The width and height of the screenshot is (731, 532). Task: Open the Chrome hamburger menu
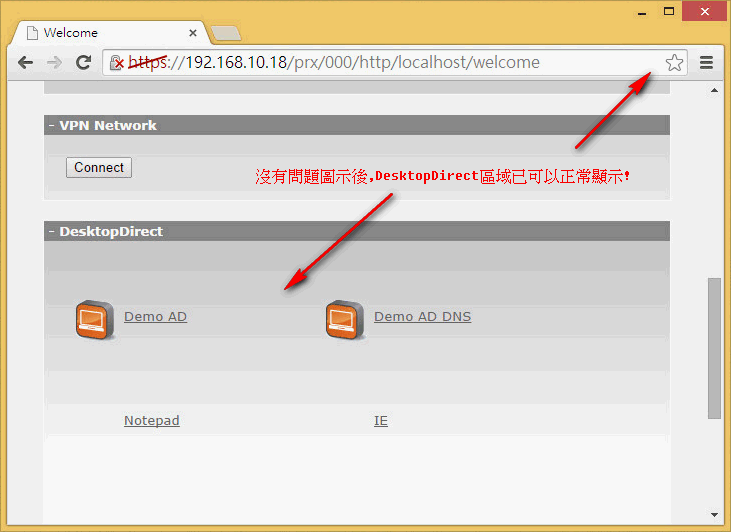pyautogui.click(x=706, y=62)
